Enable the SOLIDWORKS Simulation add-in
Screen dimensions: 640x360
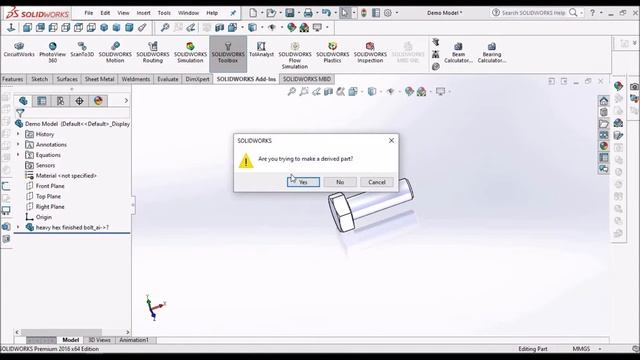pos(190,53)
